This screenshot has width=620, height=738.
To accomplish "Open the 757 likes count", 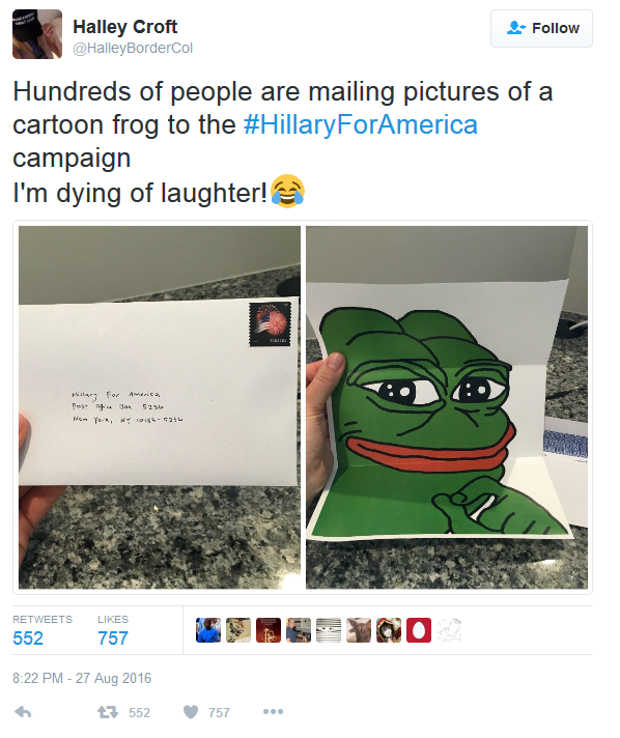I will 113,638.
